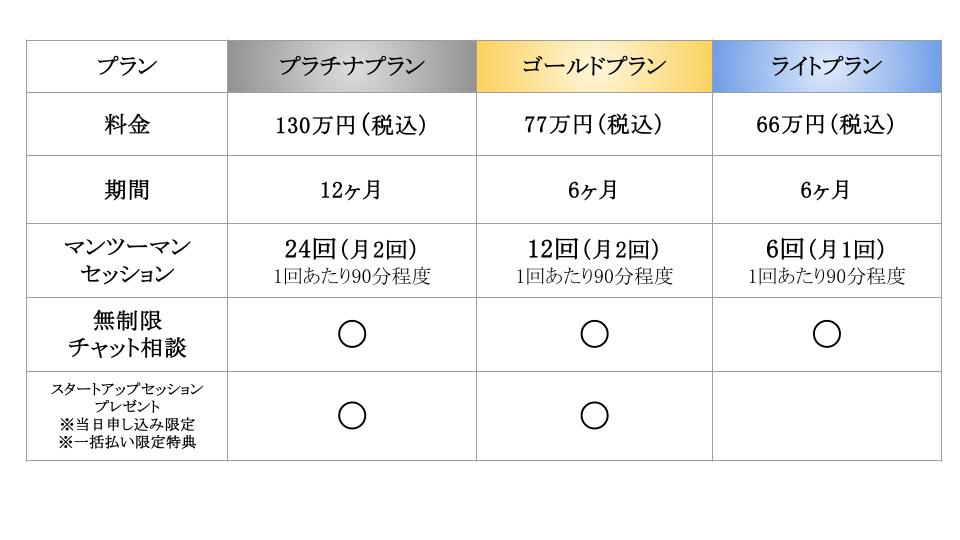Click the 無制限チャット相談 row label
The image size is (960, 540).
[x=127, y=334]
